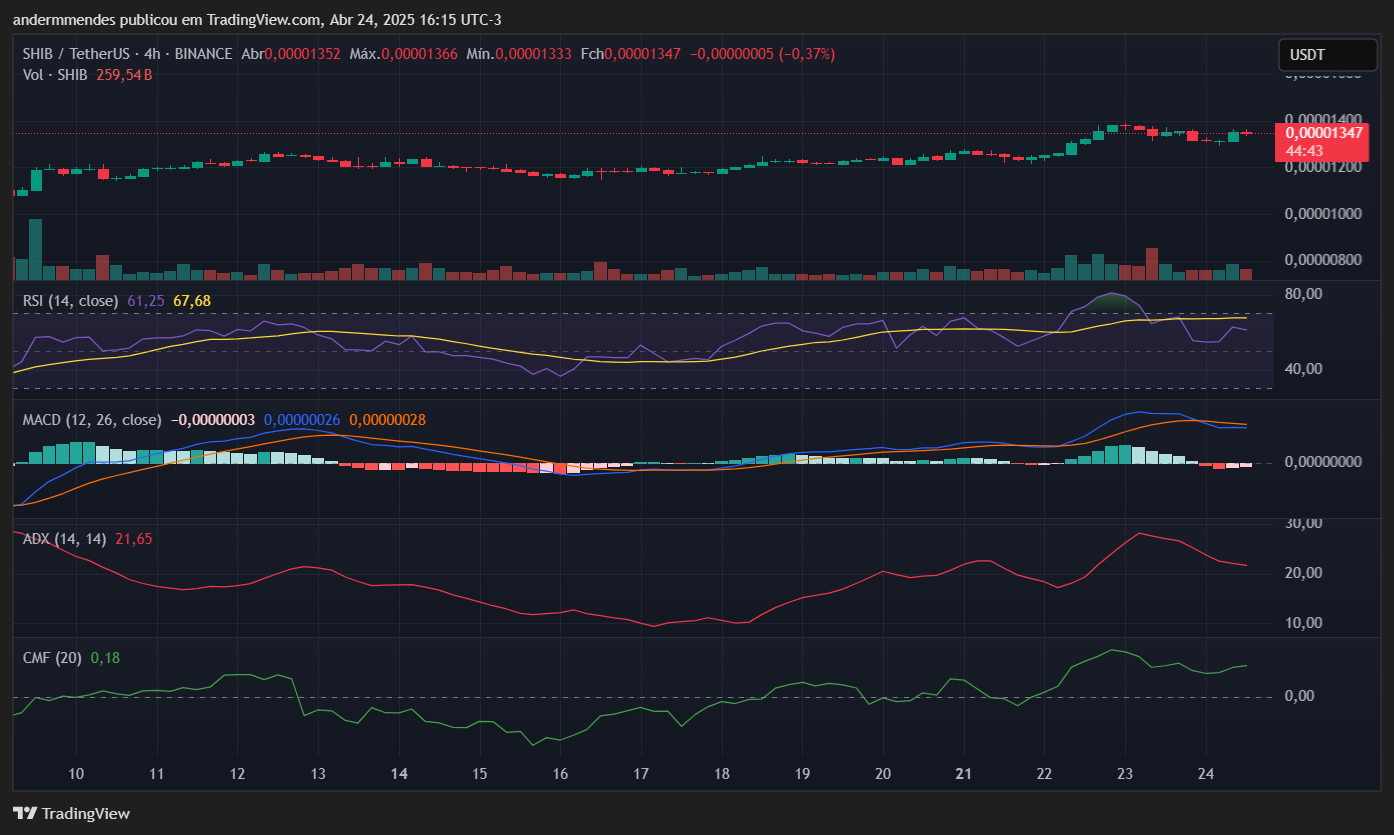This screenshot has height=835, width=1394.
Task: Click the green CMF value 0,18
Action: [105, 657]
